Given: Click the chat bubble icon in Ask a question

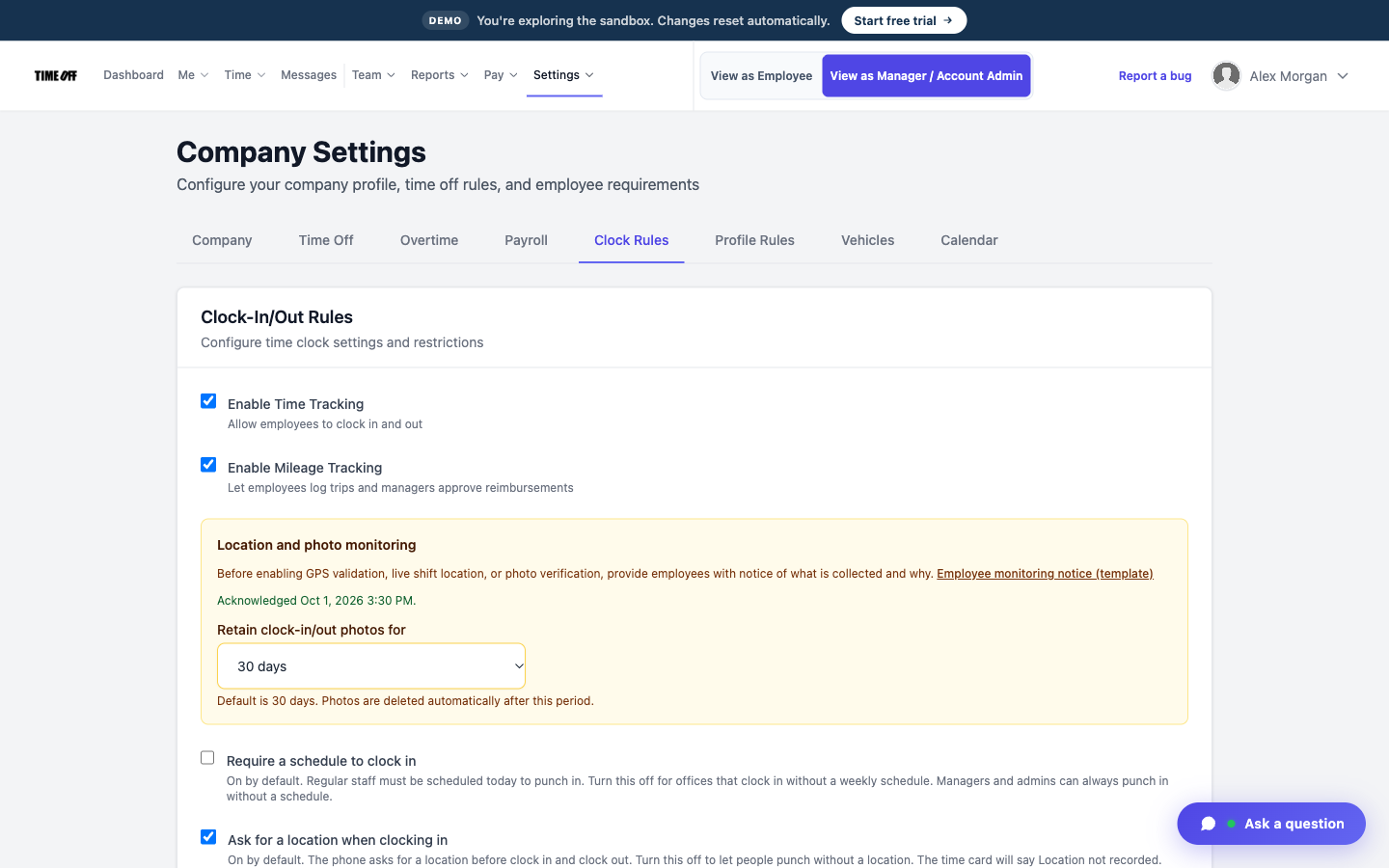Looking at the screenshot, I should tap(1208, 824).
